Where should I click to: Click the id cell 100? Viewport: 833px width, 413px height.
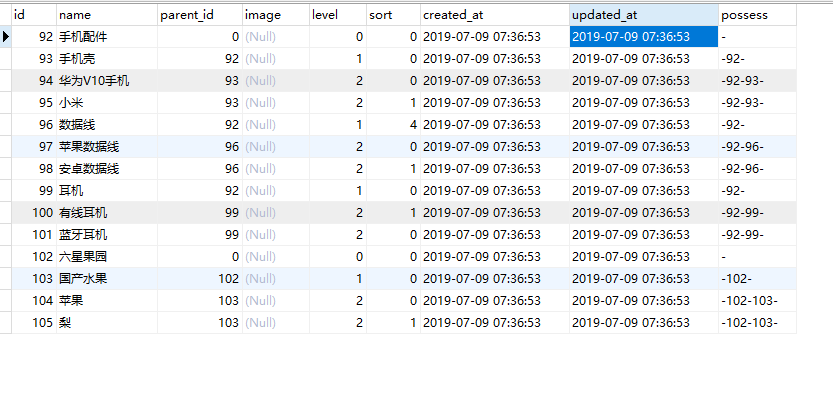point(34,213)
